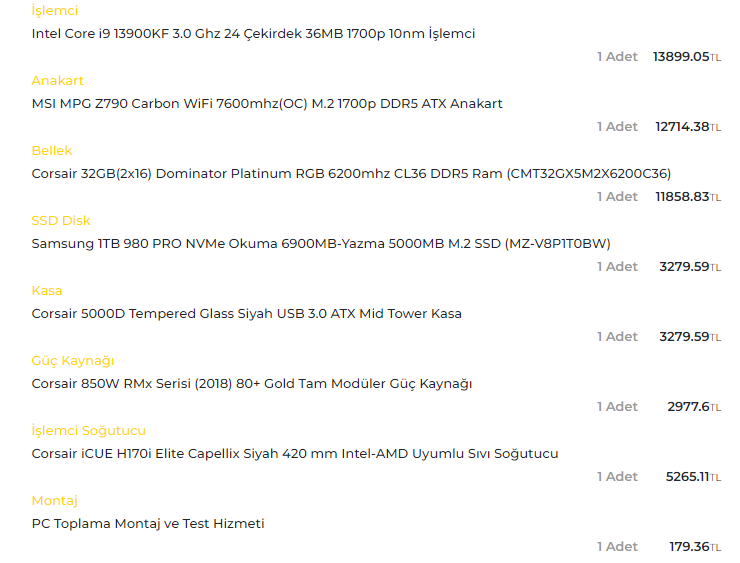
Task: Open the Corsair 5000D Tempered Glass case product
Action: click(x=246, y=314)
